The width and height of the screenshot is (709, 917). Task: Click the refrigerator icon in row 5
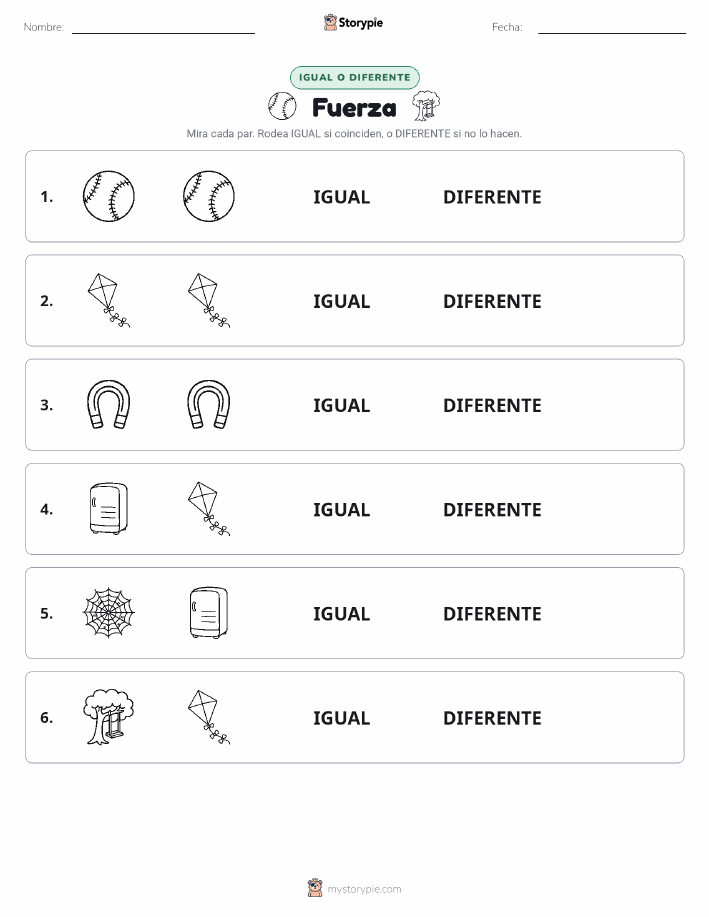click(x=209, y=613)
